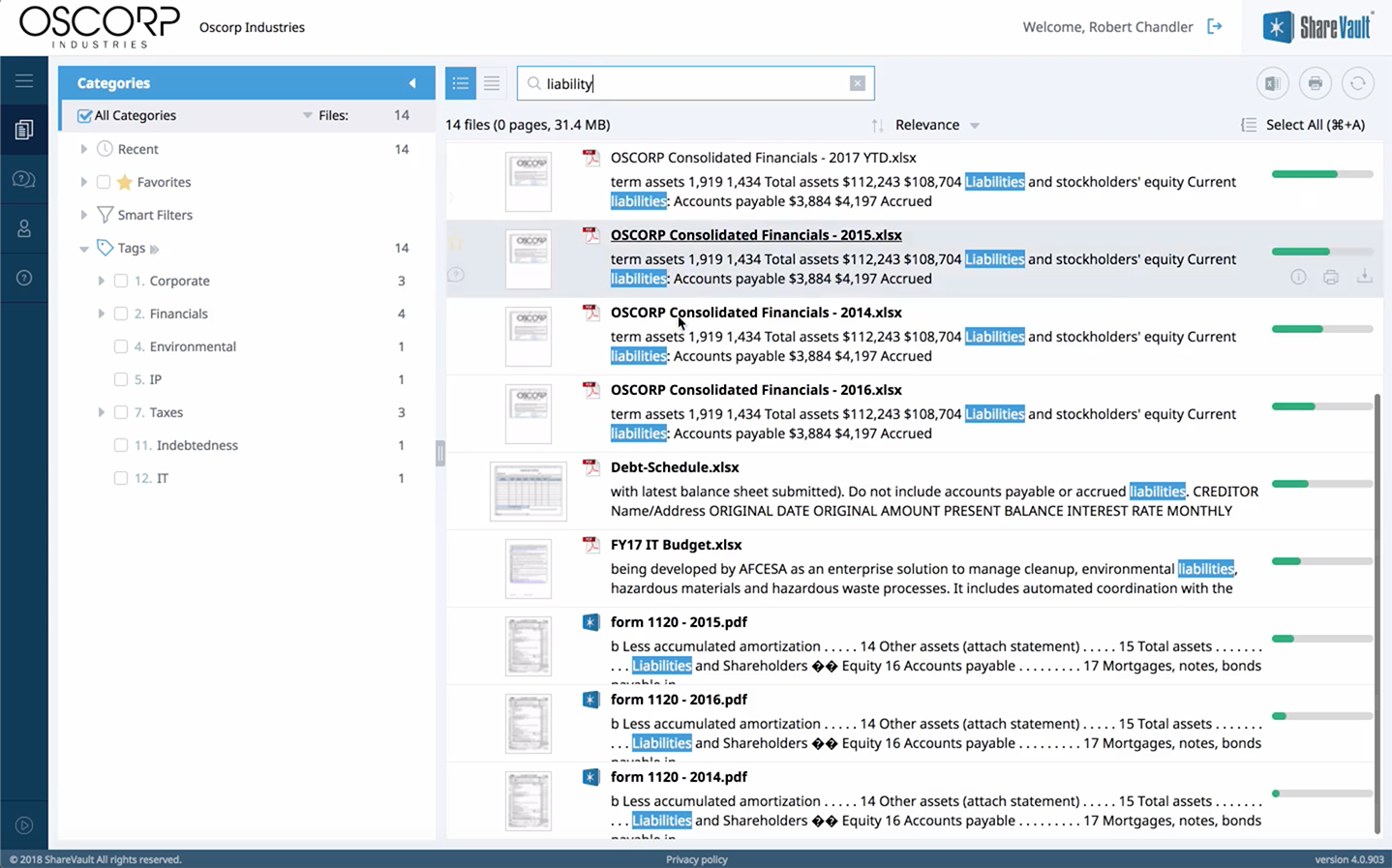Viewport: 1392px width, 868px height.
Task: Open OSCORP Consolidated Financials - 2015.xlsx link
Action: point(756,235)
